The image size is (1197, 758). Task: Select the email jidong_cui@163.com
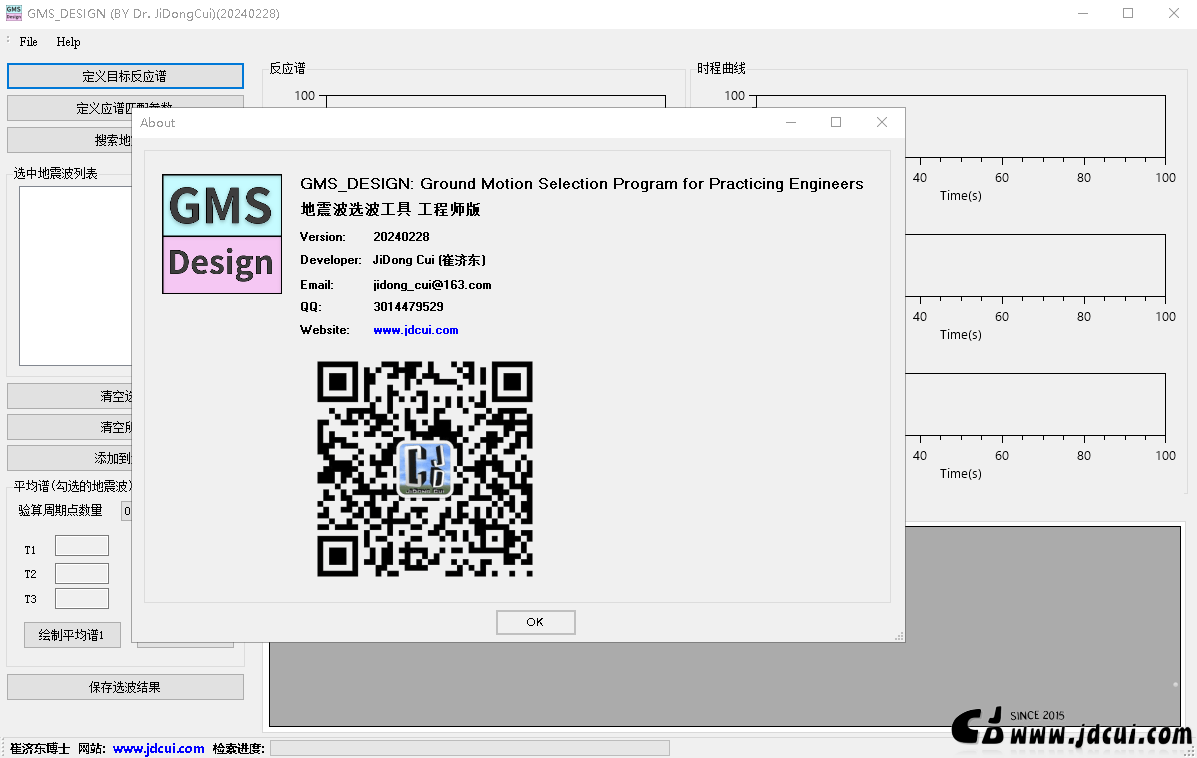[432, 285]
